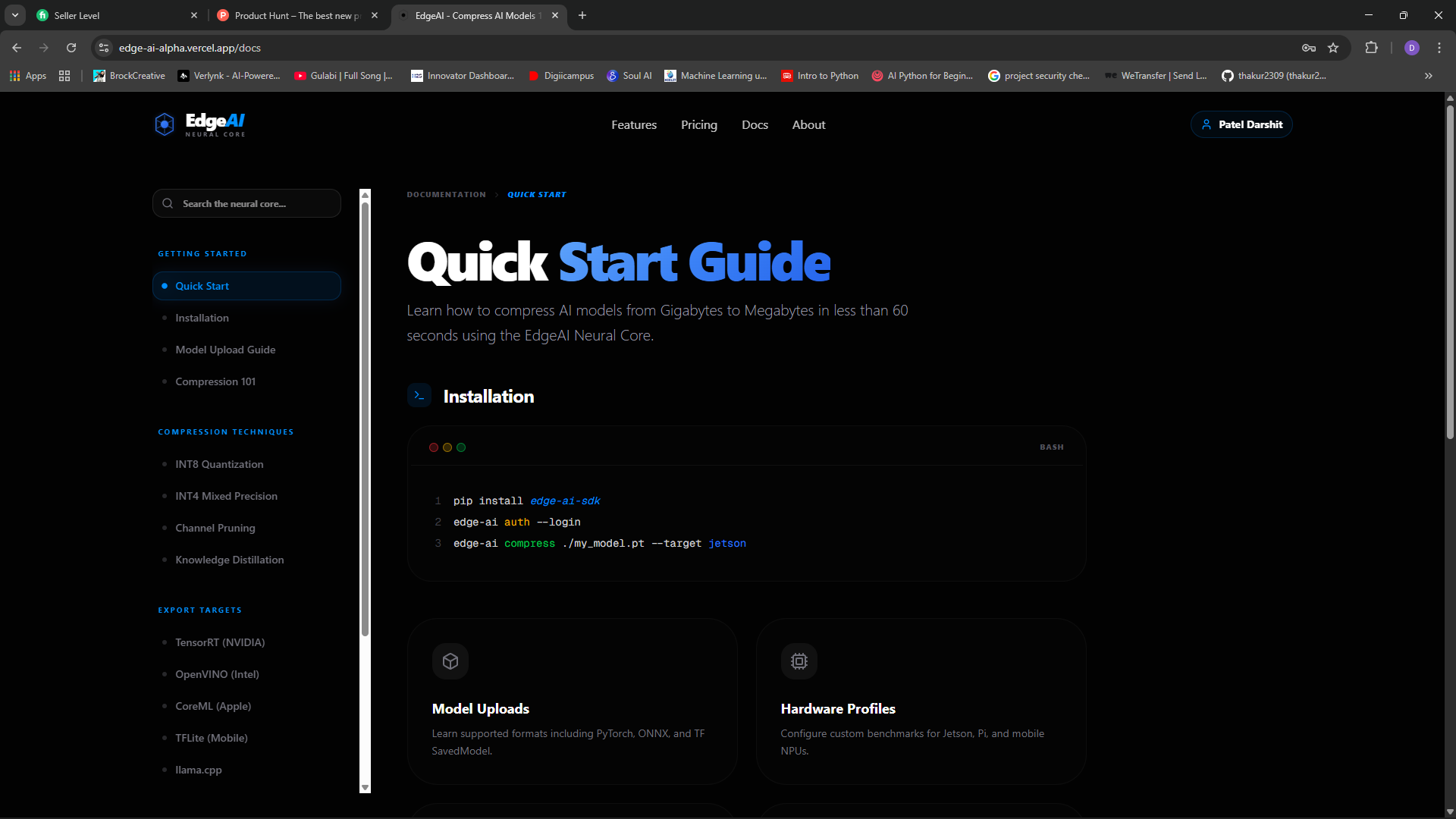Click the terminal icon beside Installation heading

tap(419, 396)
